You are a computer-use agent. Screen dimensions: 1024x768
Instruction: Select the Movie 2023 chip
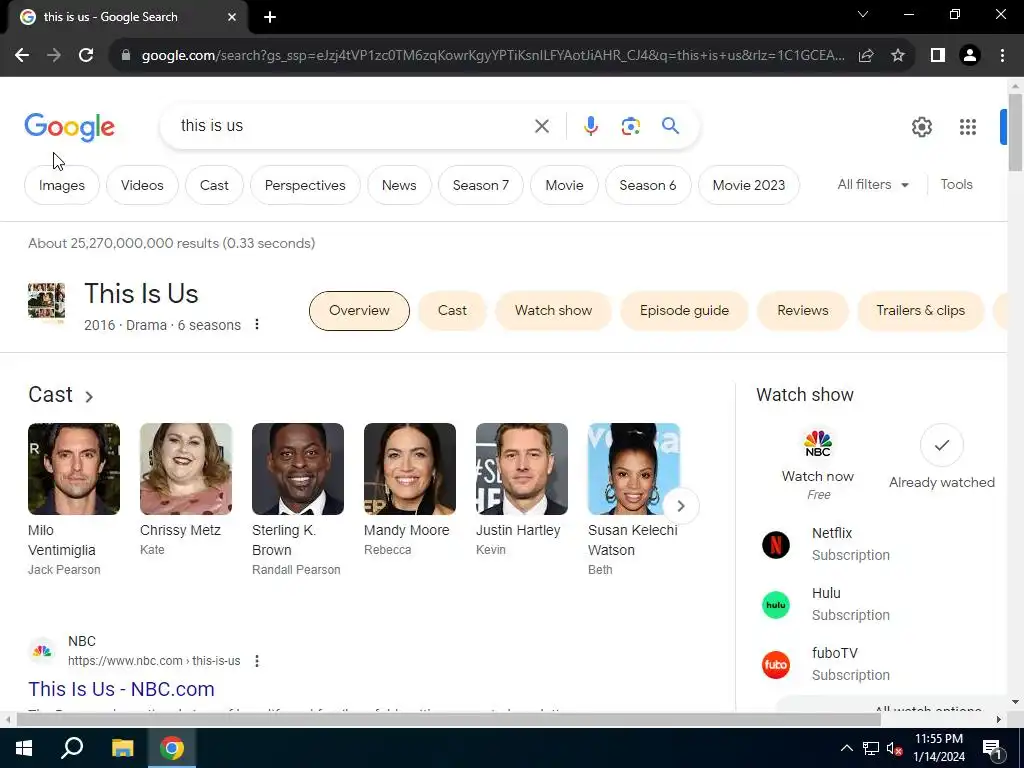pos(748,185)
